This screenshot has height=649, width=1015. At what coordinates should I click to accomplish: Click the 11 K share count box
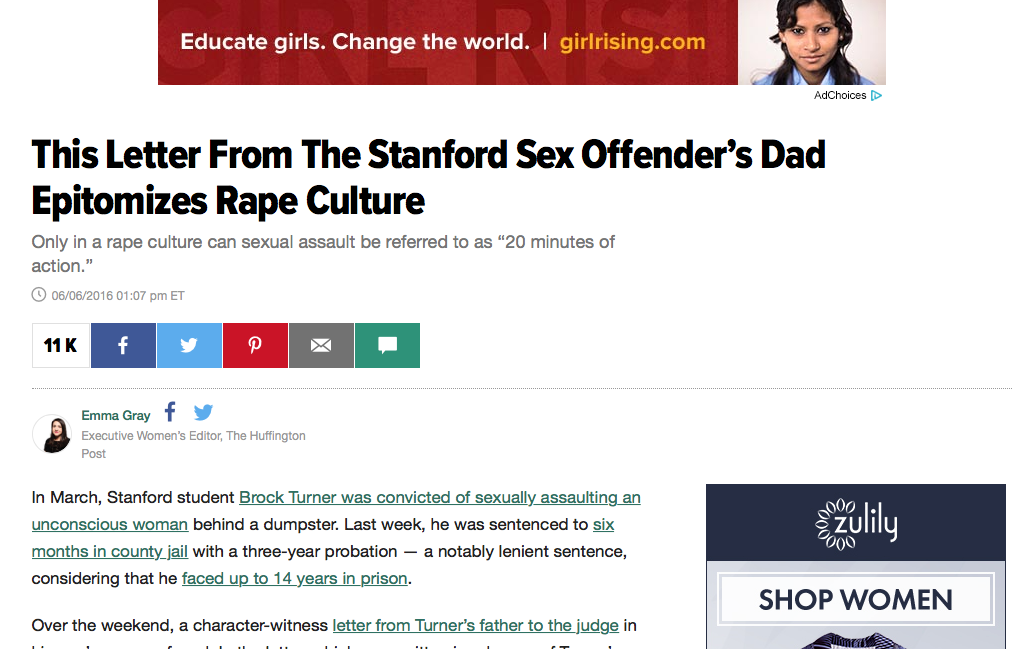point(61,346)
